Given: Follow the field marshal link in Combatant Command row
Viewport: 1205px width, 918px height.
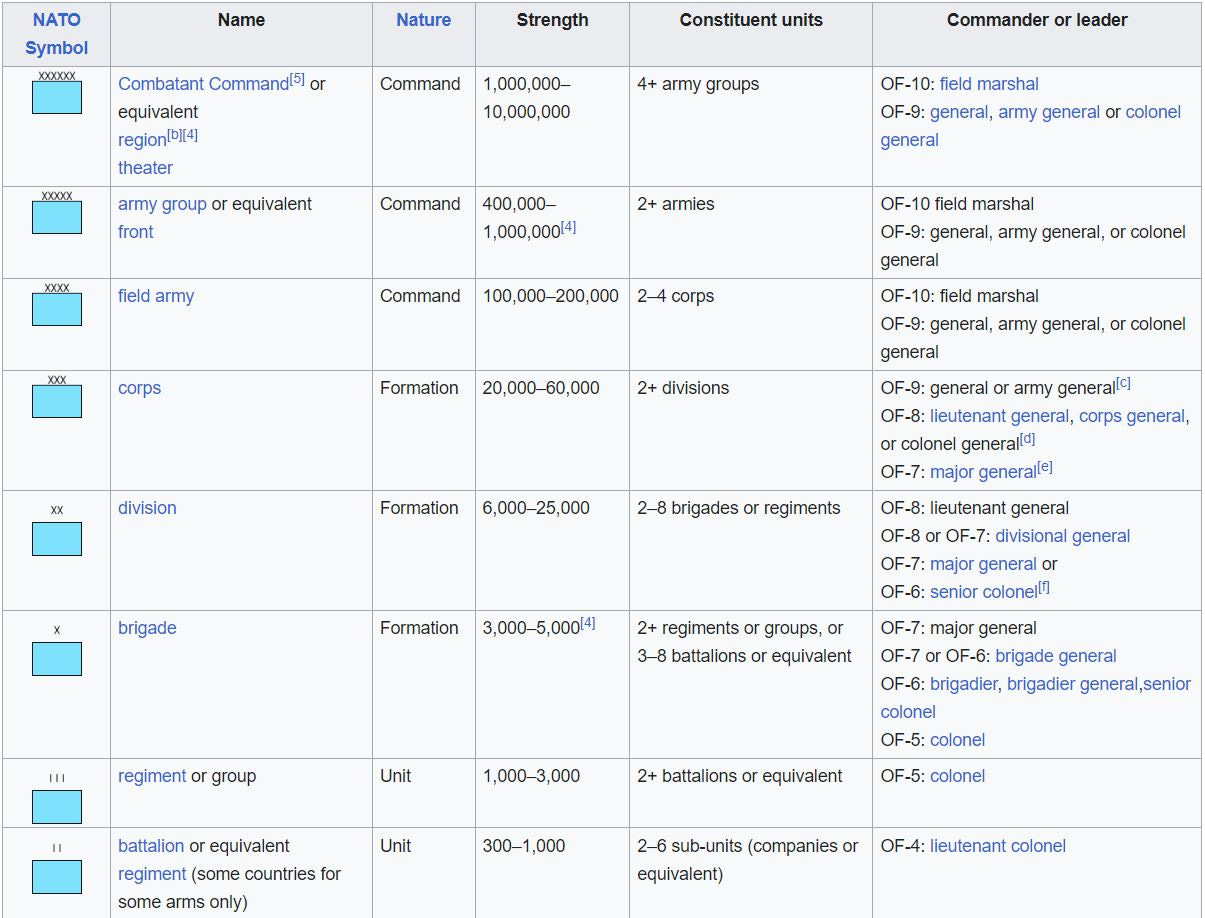Looking at the screenshot, I should point(989,84).
